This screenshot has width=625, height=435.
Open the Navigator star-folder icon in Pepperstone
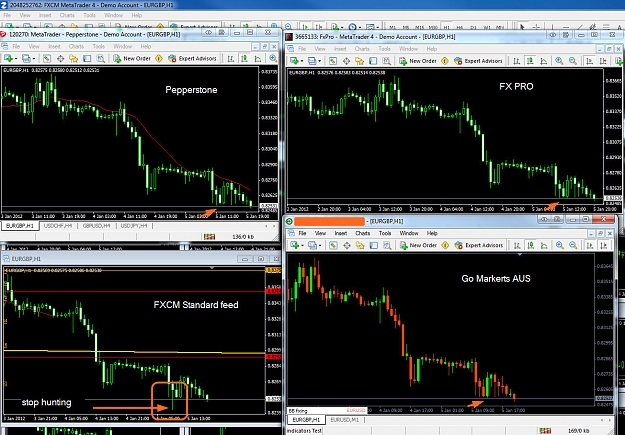[74, 59]
